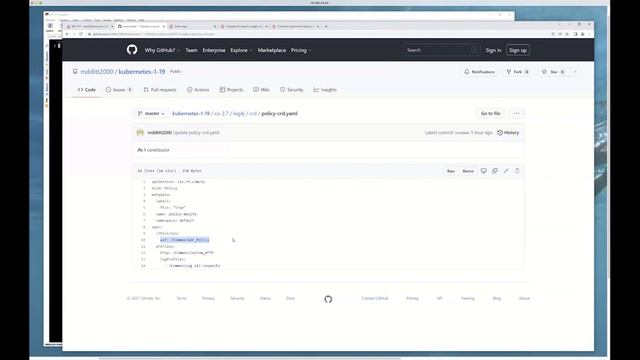Open the Security tab
Viewport: 640px width, 360px height.
(291, 90)
